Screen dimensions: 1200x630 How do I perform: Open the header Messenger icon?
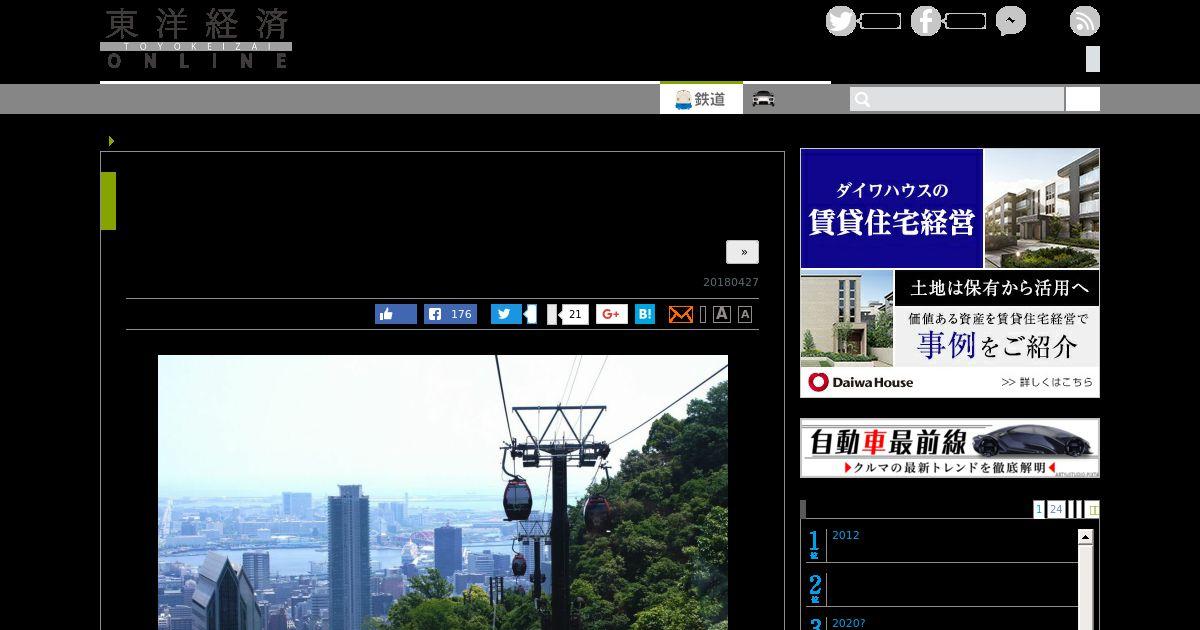coord(1011,21)
